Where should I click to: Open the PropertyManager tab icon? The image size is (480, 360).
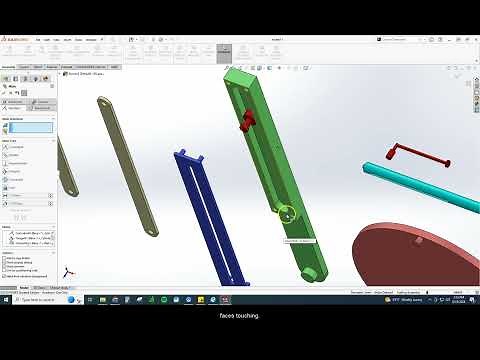[x=16, y=79]
